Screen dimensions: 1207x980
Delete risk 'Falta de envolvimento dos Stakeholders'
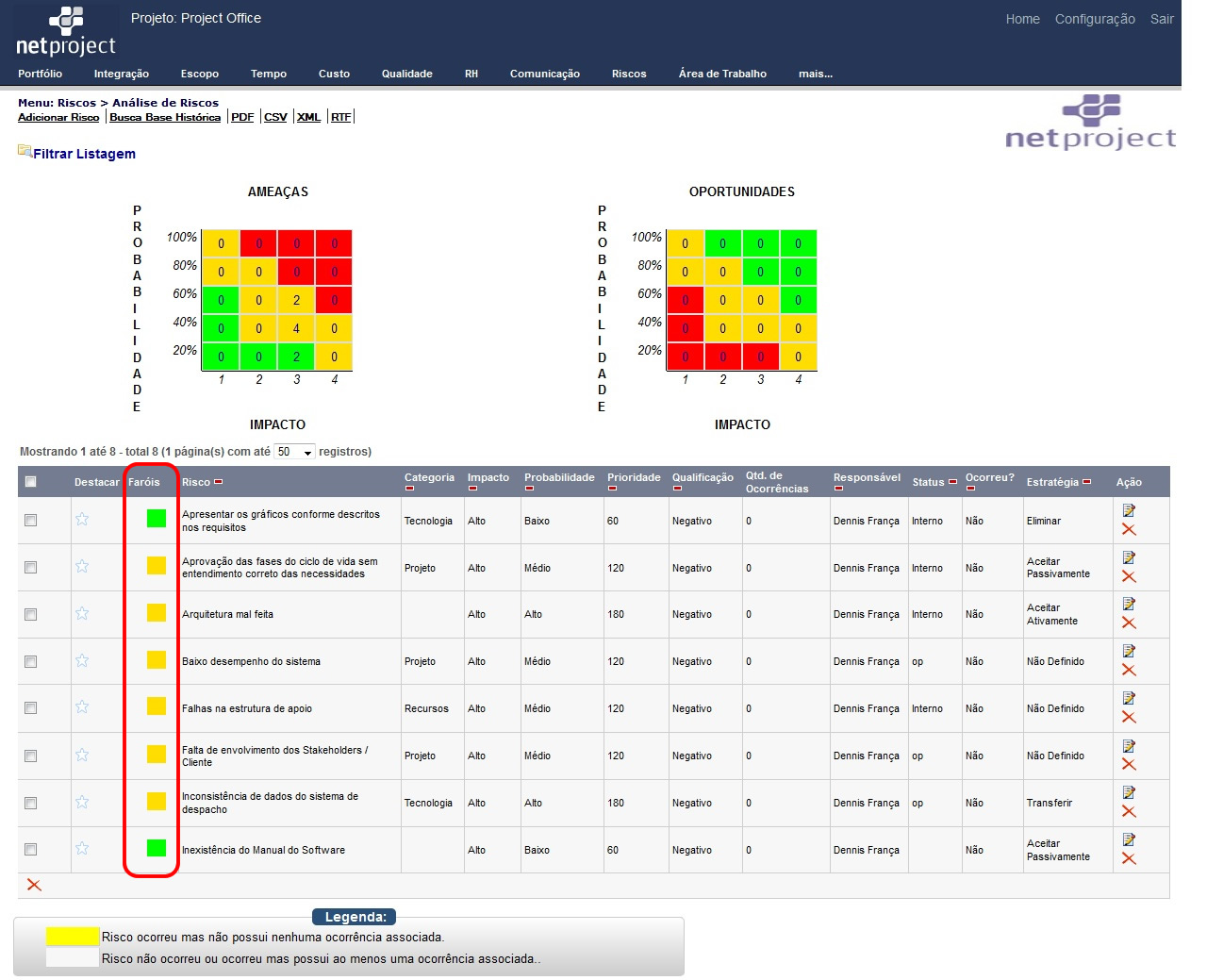pyautogui.click(x=1129, y=765)
